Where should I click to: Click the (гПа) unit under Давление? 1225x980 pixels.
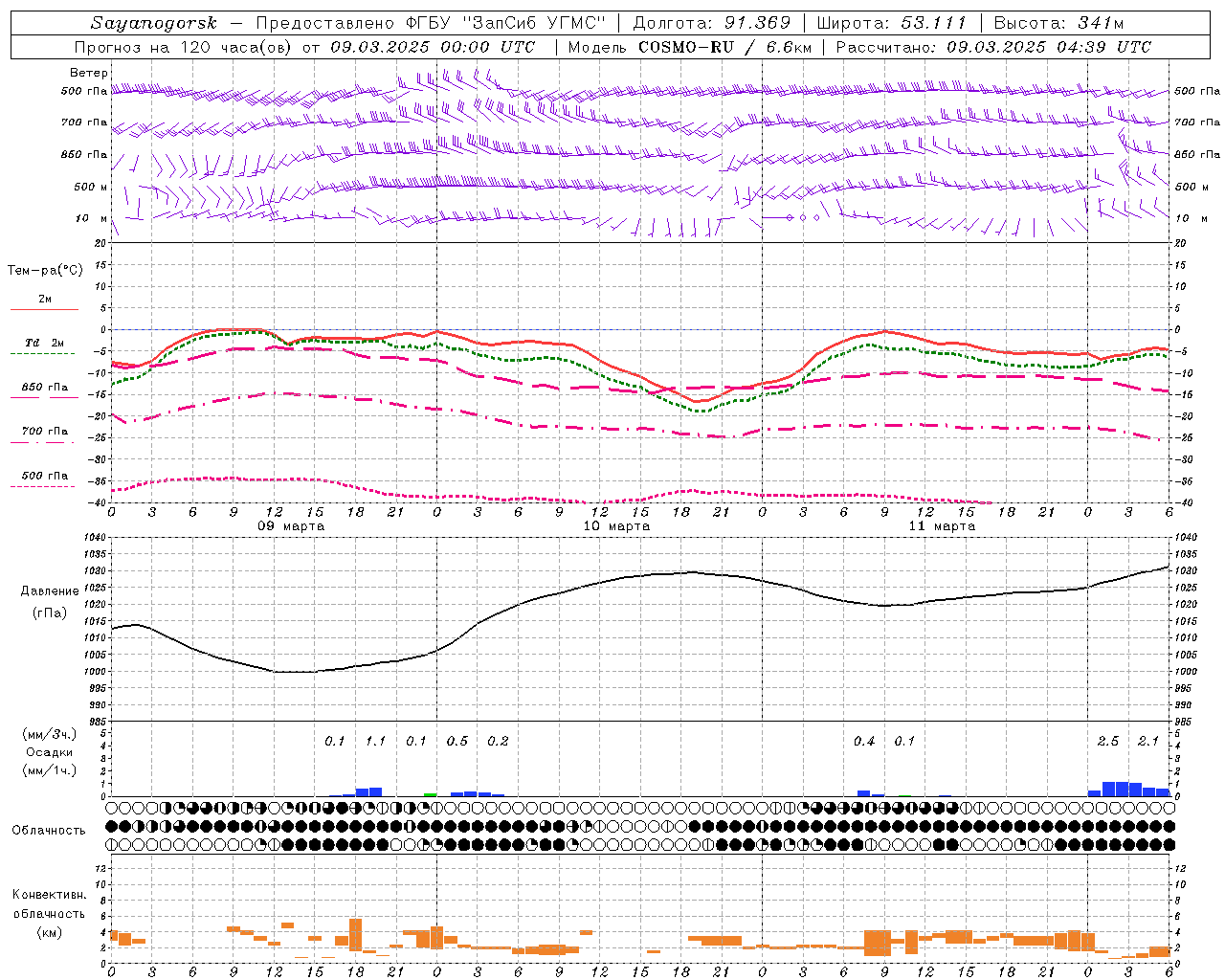pos(50,613)
